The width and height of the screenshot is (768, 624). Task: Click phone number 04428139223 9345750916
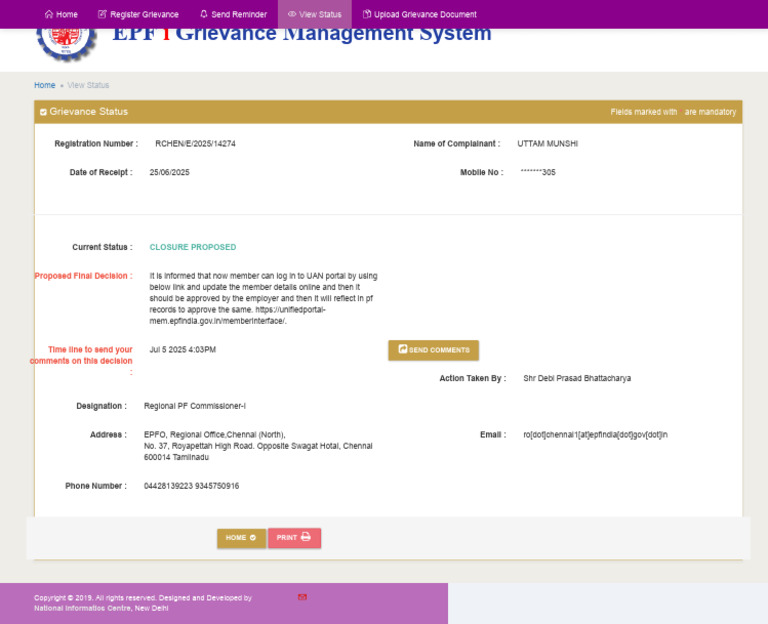(192, 486)
